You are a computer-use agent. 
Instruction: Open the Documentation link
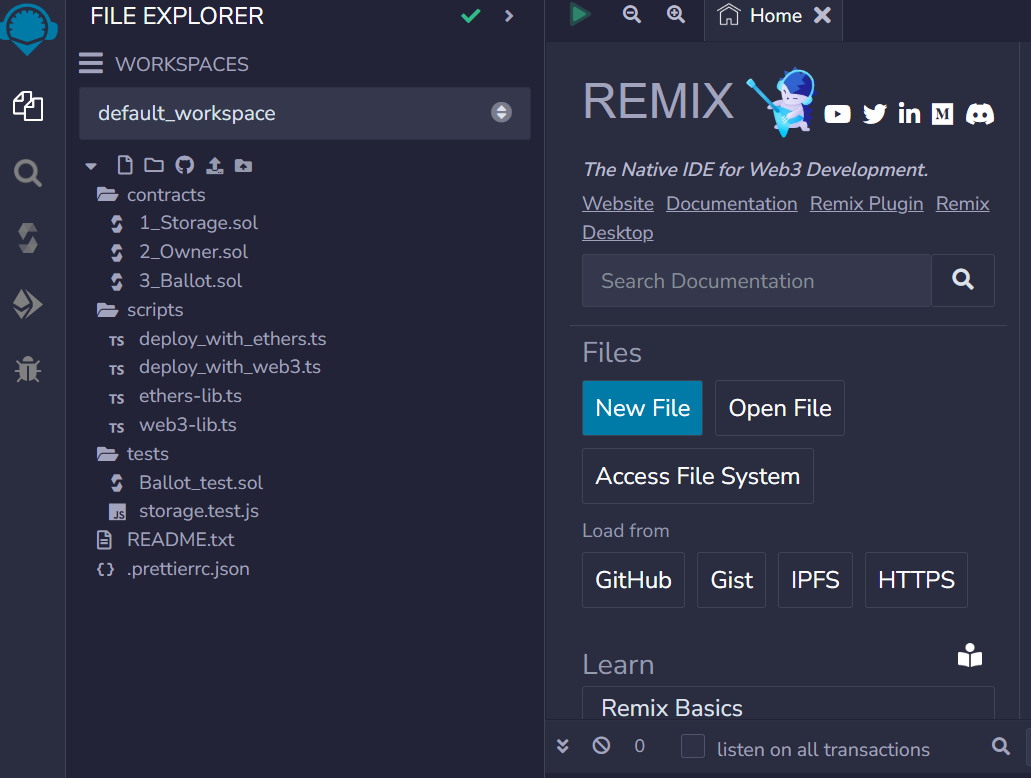731,203
